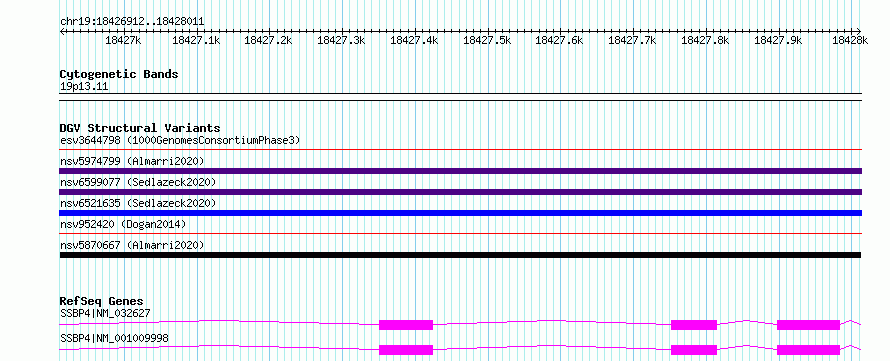This screenshot has width=890, height=361.
Task: Click the 18427.1k ruler tick label
Action: point(196,40)
